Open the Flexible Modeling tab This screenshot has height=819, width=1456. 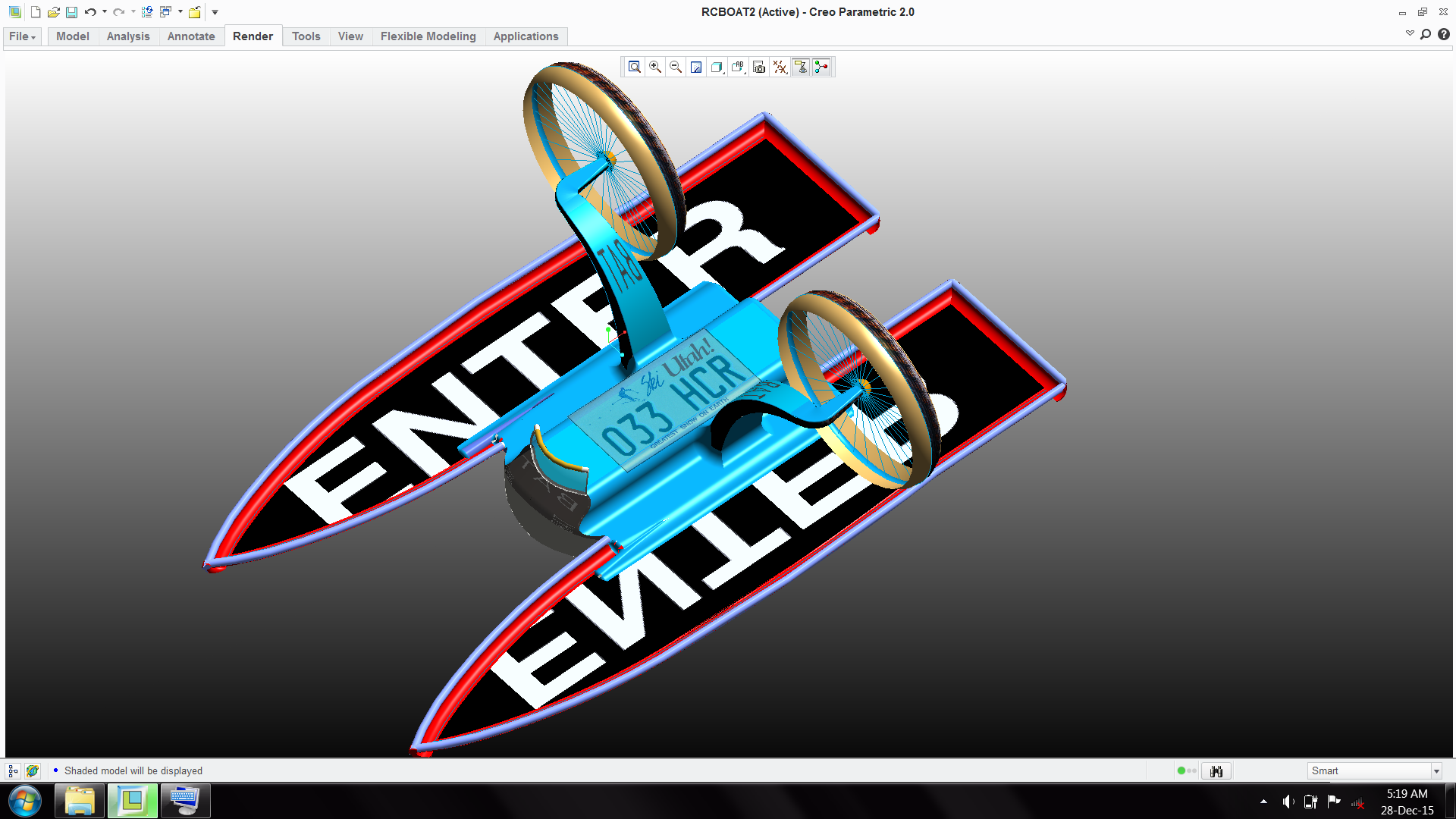428,36
